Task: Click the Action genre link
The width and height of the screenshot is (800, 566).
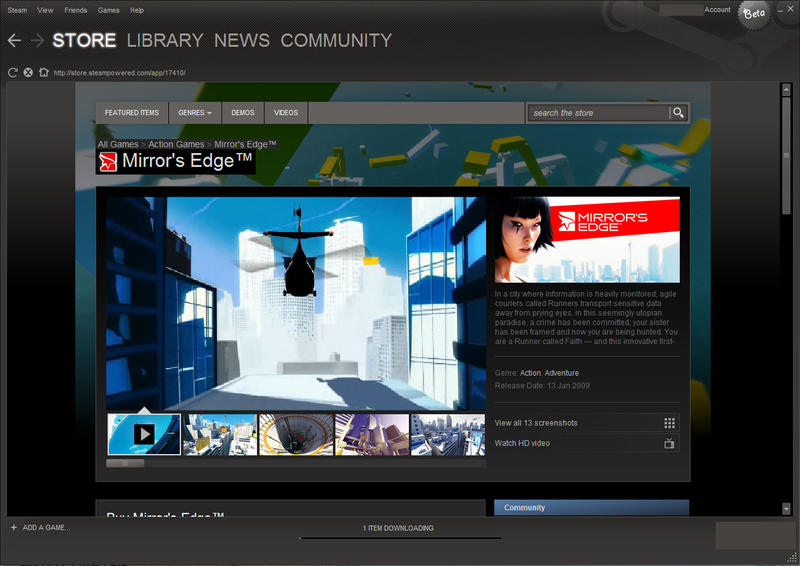Action: pyautogui.click(x=530, y=373)
